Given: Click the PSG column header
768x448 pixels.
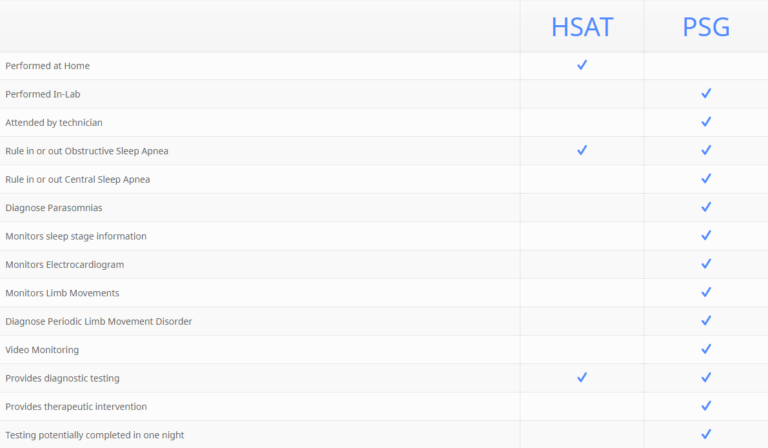Looking at the screenshot, I should point(705,27).
